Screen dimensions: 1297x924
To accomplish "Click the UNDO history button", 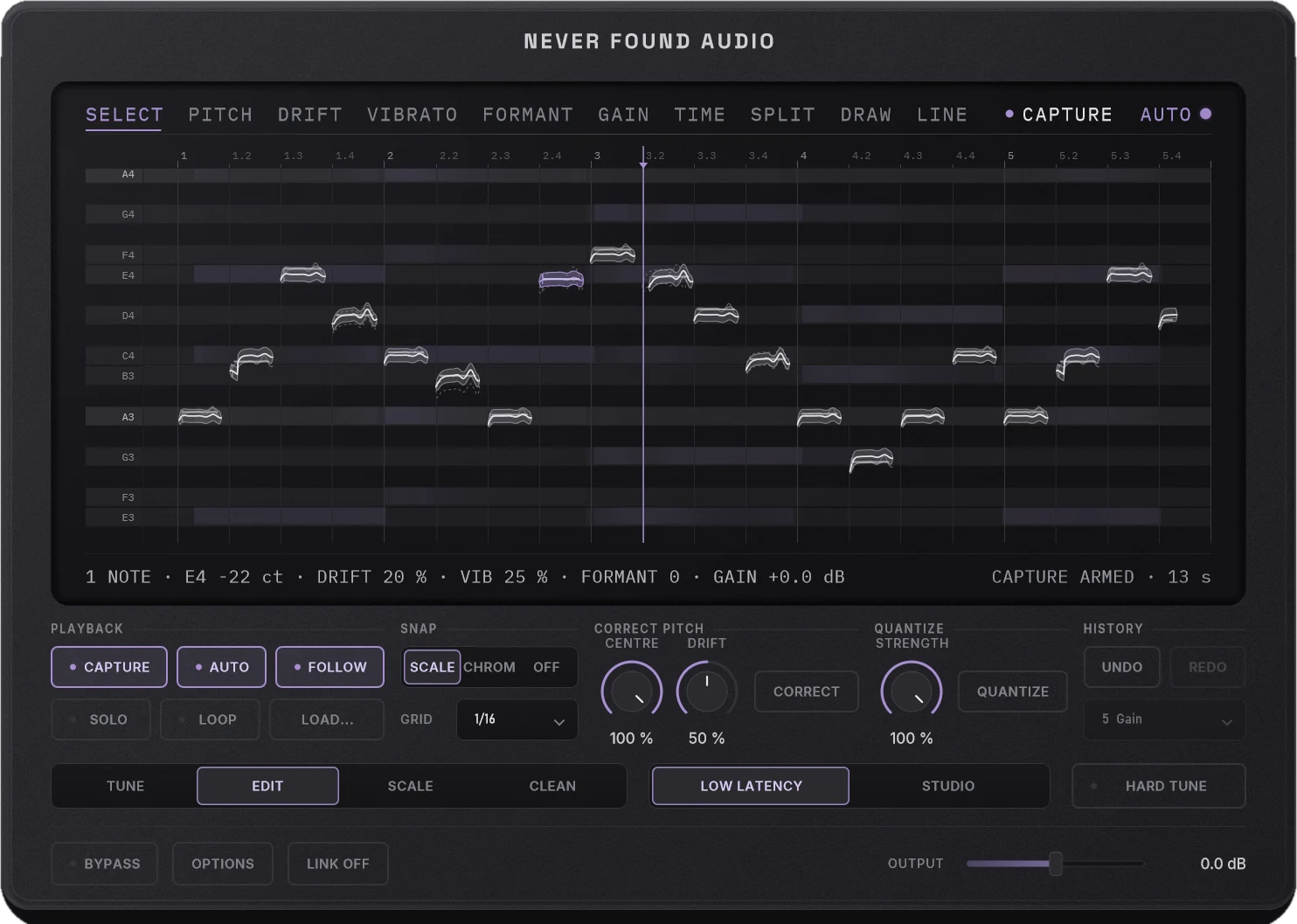I will (x=1121, y=667).
